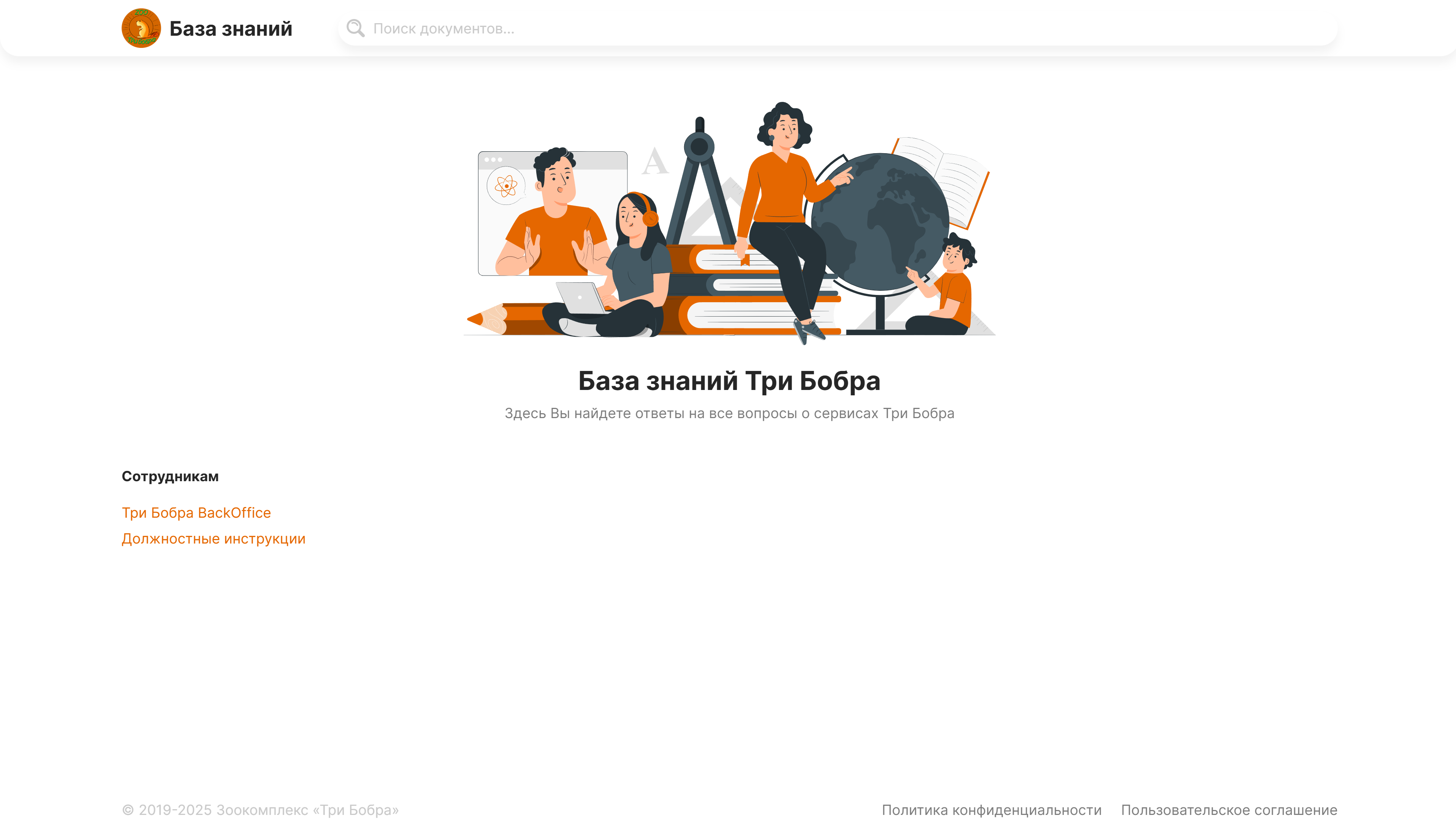This screenshot has width=1456, height=821.
Task: Click the orange pencil tip in illustration
Action: coord(476,319)
